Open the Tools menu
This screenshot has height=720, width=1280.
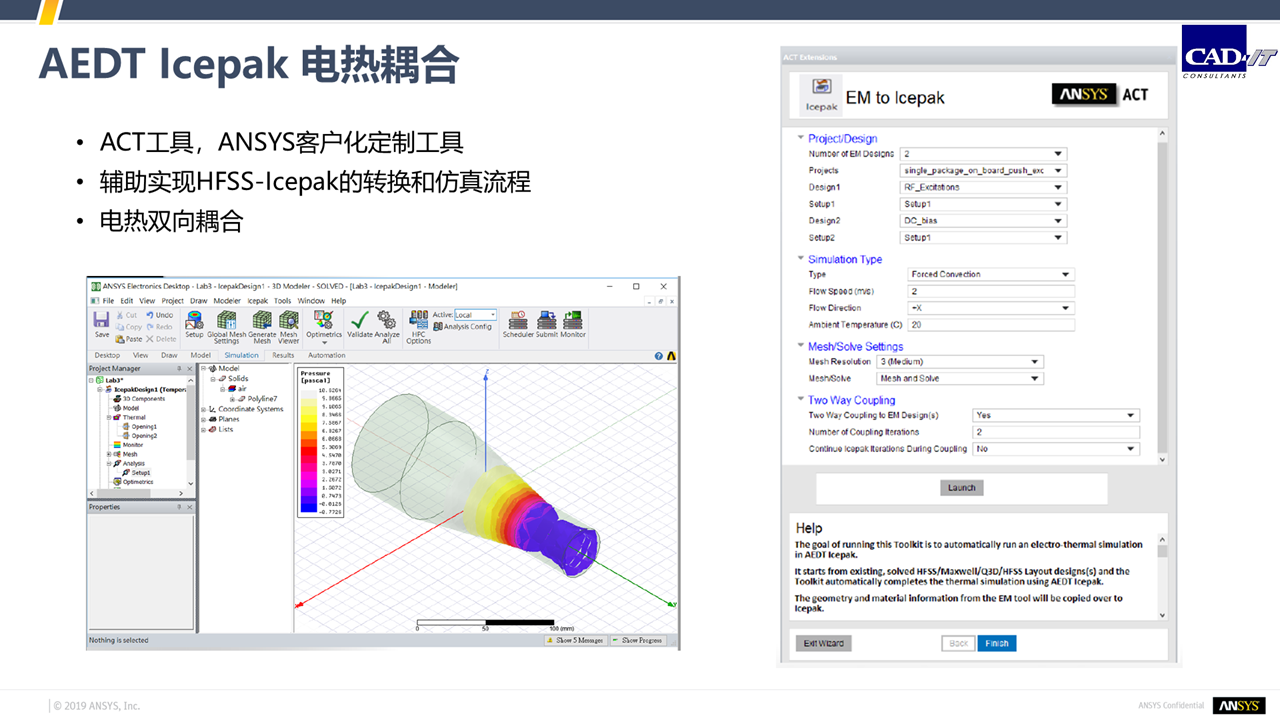(x=283, y=301)
